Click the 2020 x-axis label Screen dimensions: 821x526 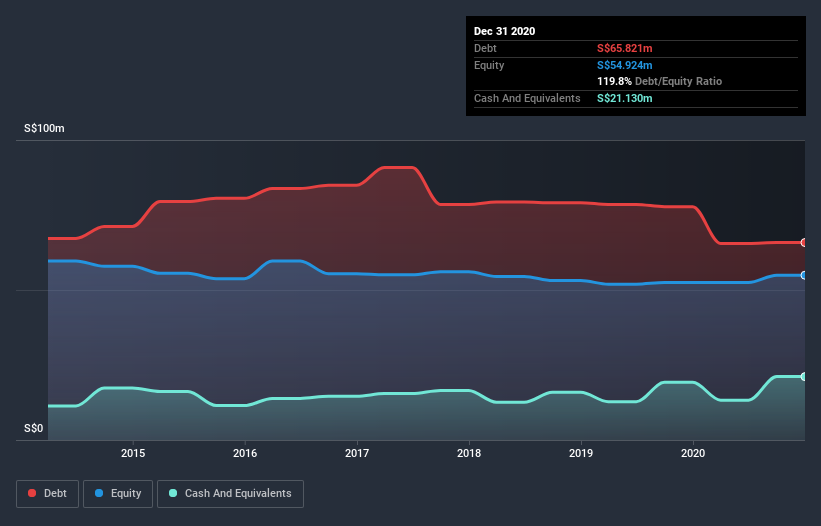(x=693, y=453)
